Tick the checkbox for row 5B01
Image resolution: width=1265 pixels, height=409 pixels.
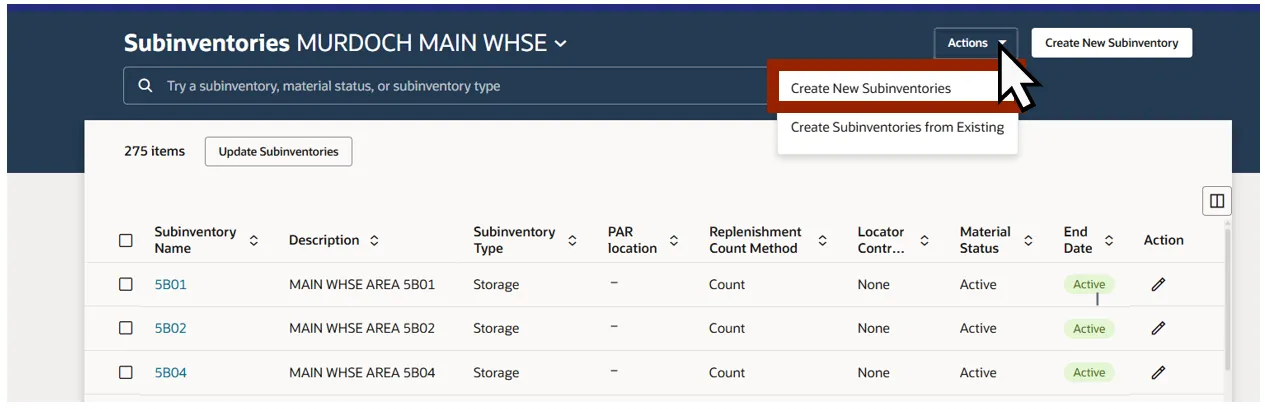point(126,284)
